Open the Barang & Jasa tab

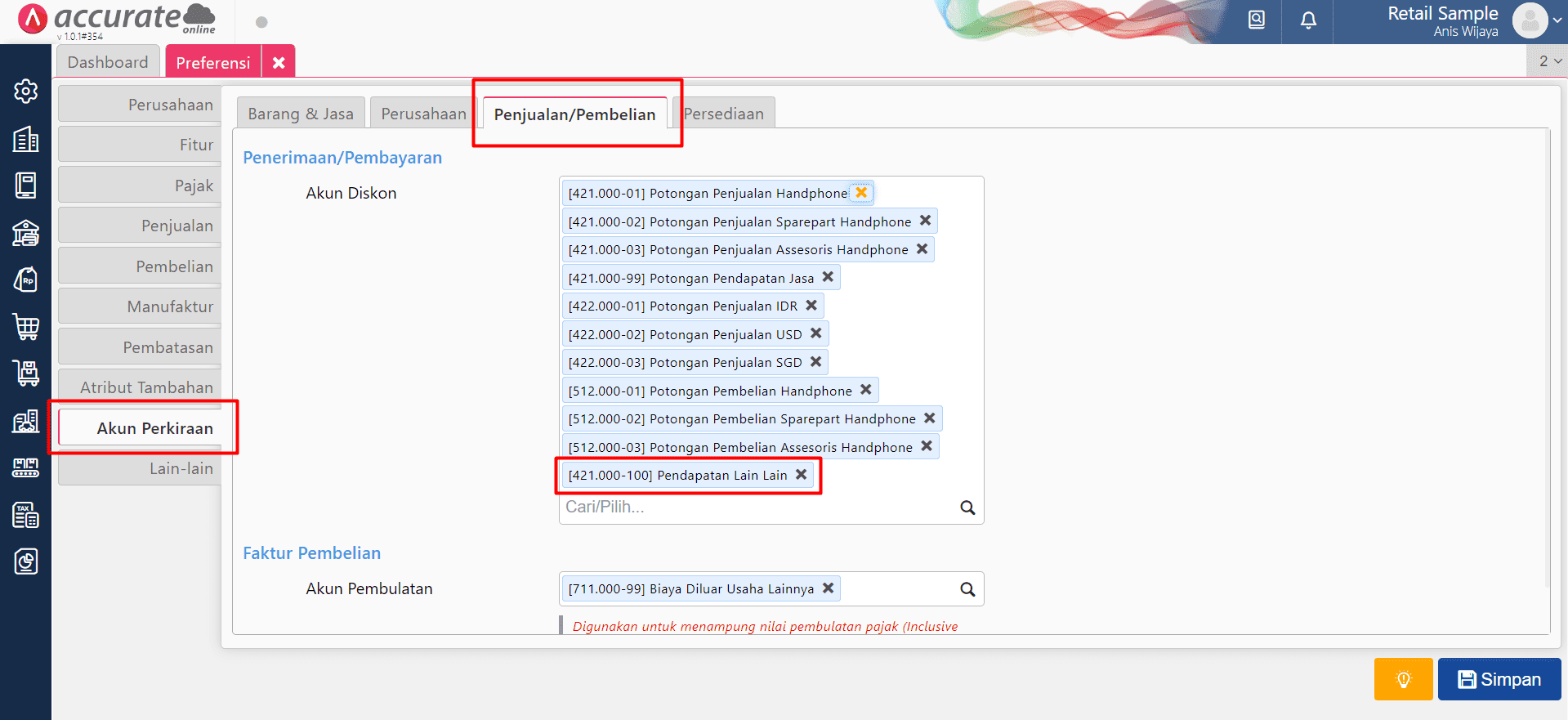coord(301,114)
